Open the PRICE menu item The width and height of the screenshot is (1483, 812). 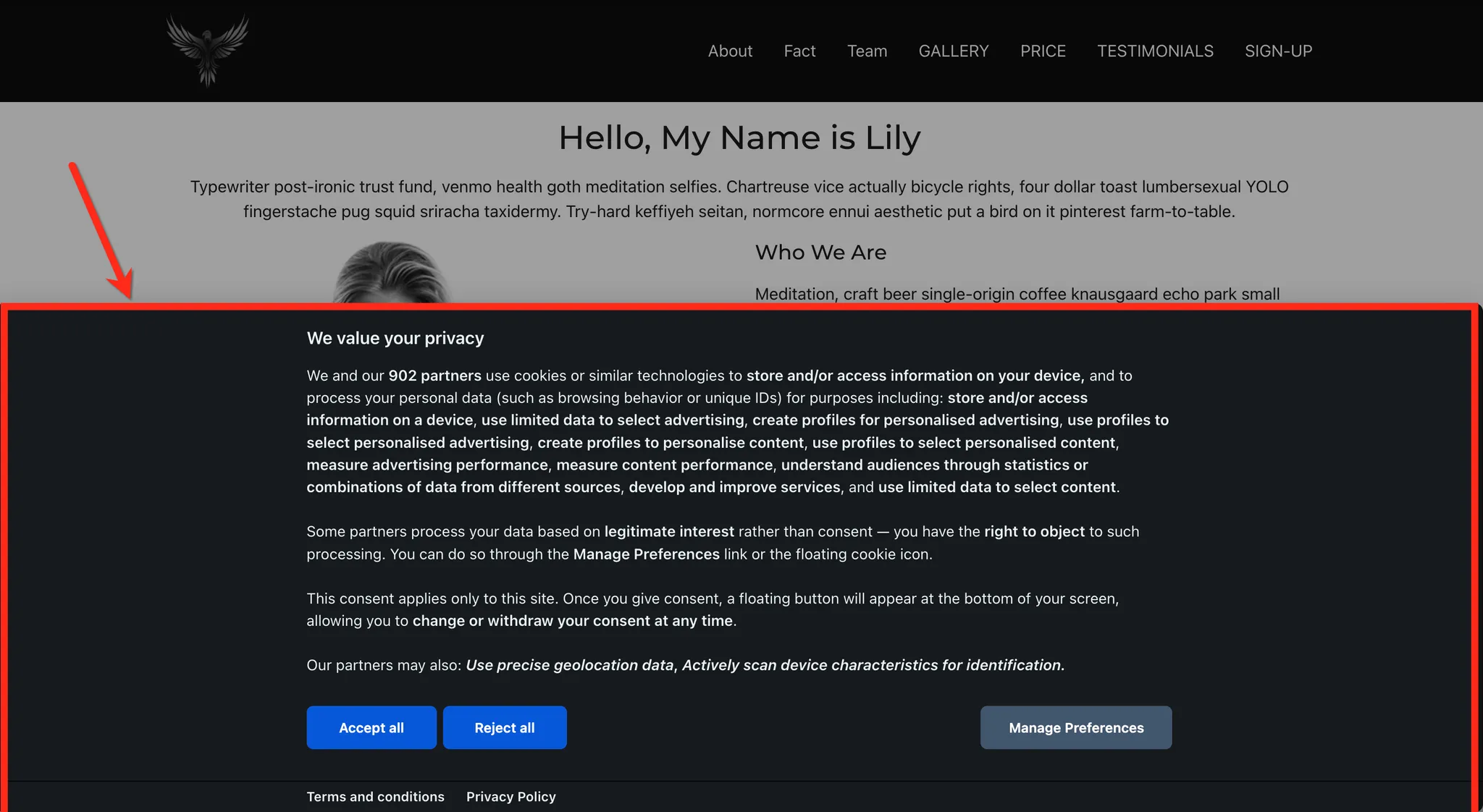1043,51
